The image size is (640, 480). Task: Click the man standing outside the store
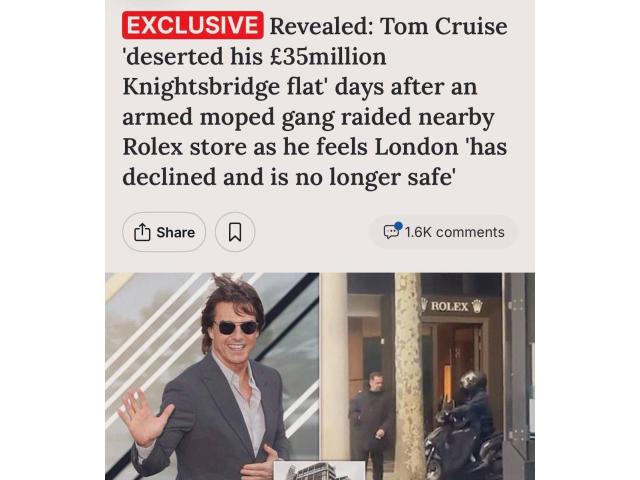(373, 424)
